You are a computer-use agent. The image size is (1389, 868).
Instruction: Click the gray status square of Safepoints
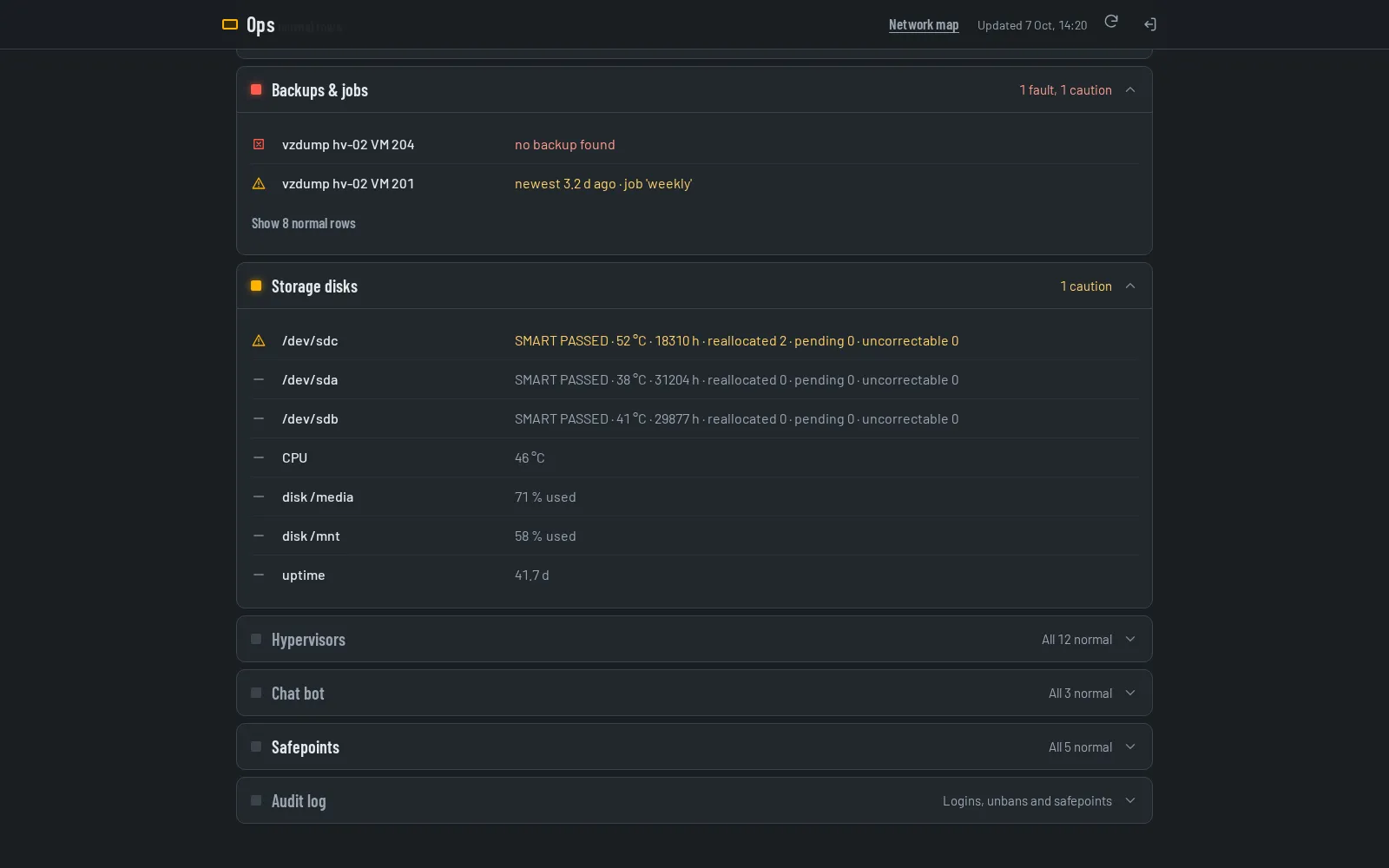pos(256,746)
